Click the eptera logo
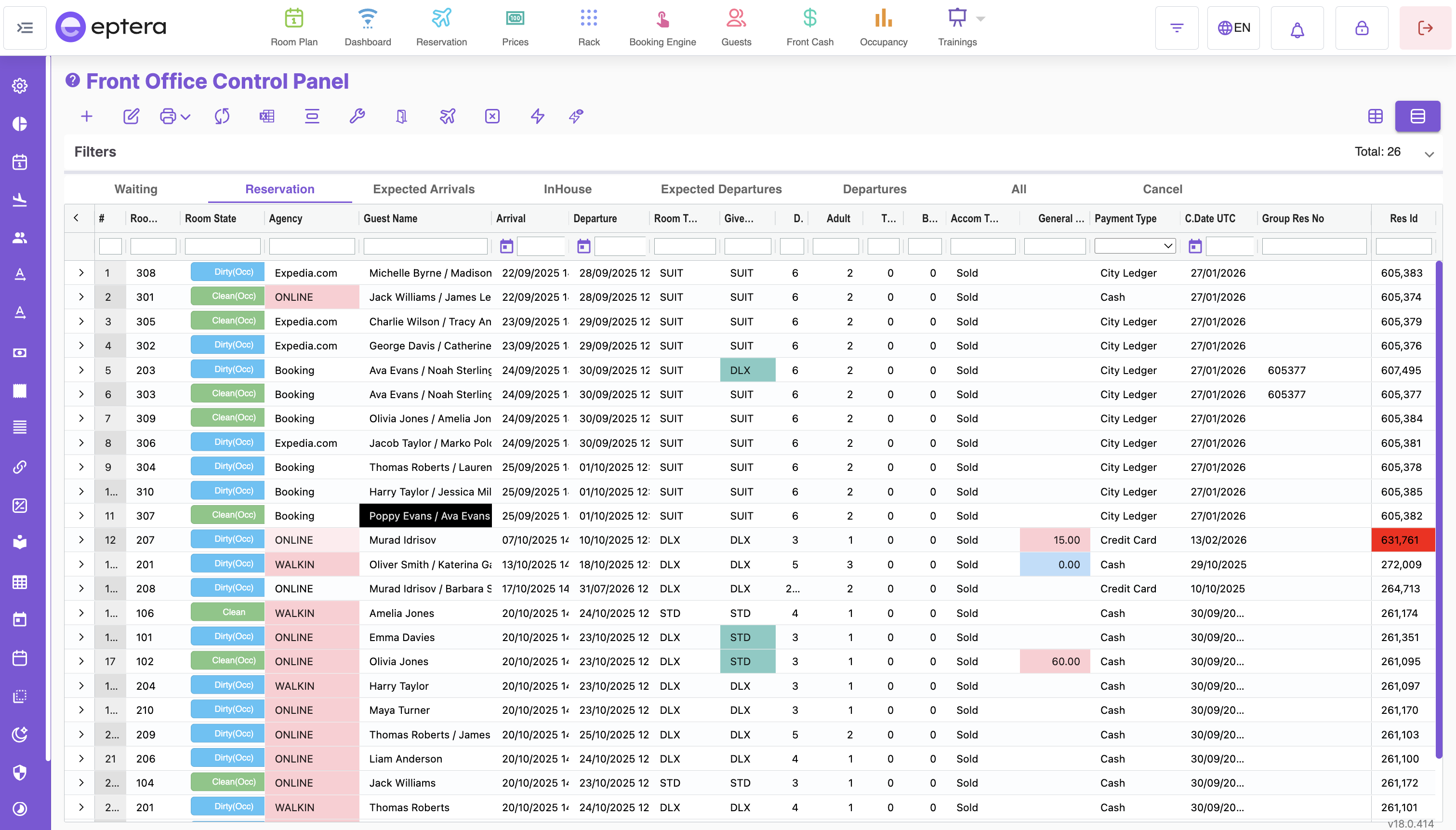Screen dimensions: 1456x830 [111, 27]
